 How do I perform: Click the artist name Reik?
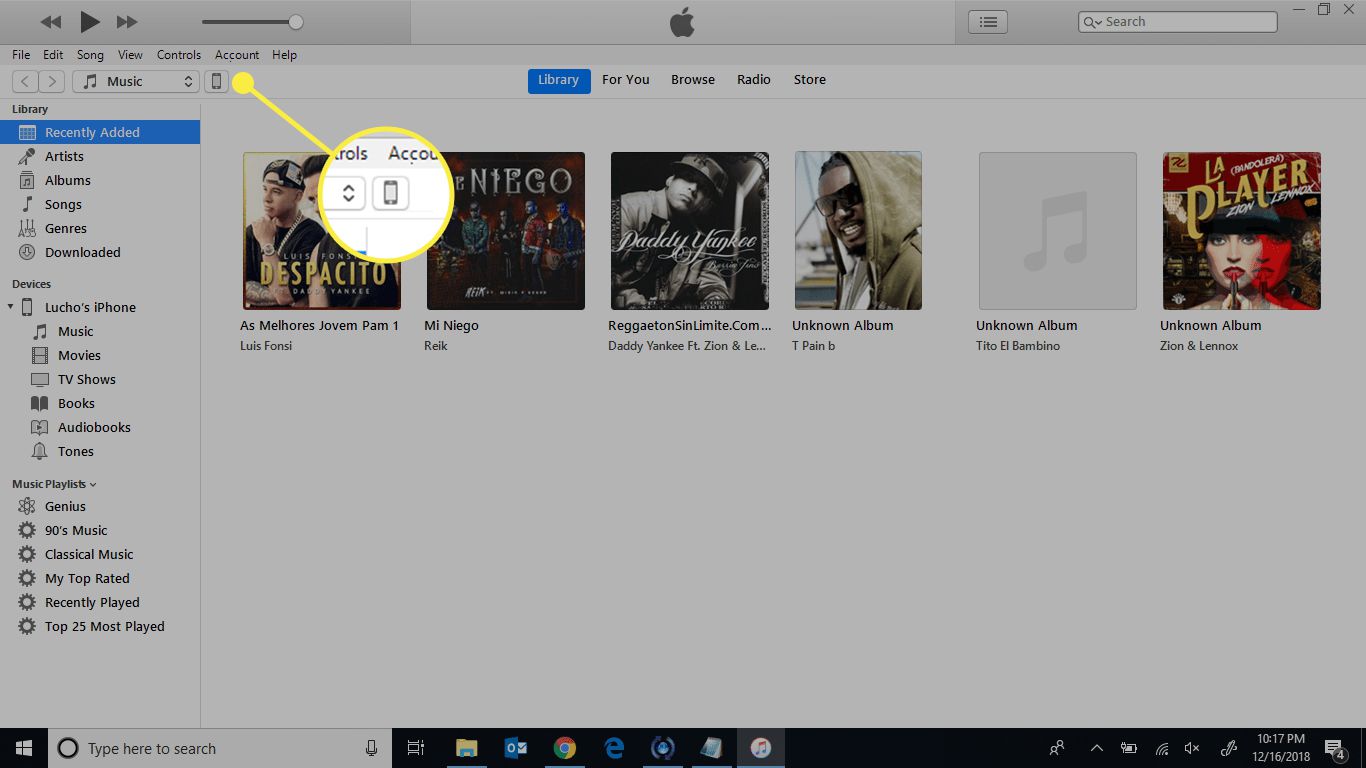(436, 346)
